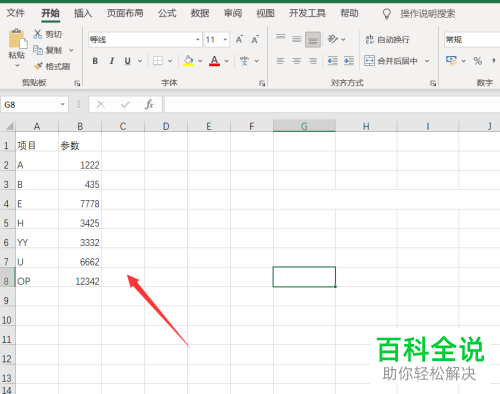Open fill color dropdown arrow
Screen dimensions: 500x394
pyautogui.click(x=200, y=61)
